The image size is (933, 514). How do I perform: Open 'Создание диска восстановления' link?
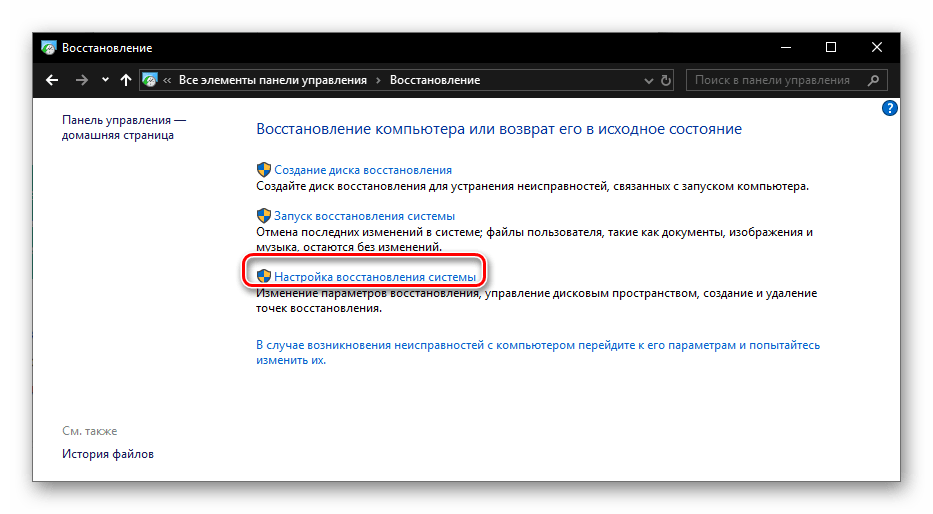[362, 170]
